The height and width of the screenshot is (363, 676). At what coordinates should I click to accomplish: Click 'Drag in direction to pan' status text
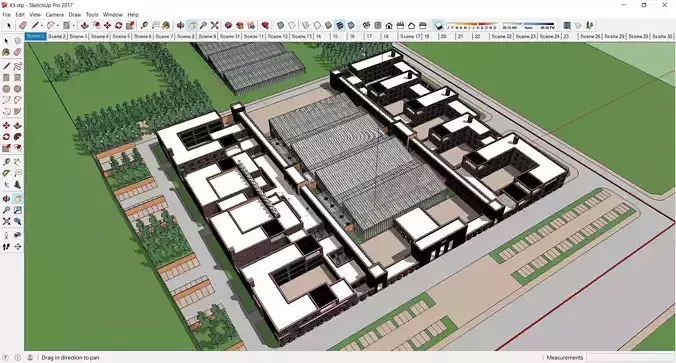[70, 357]
